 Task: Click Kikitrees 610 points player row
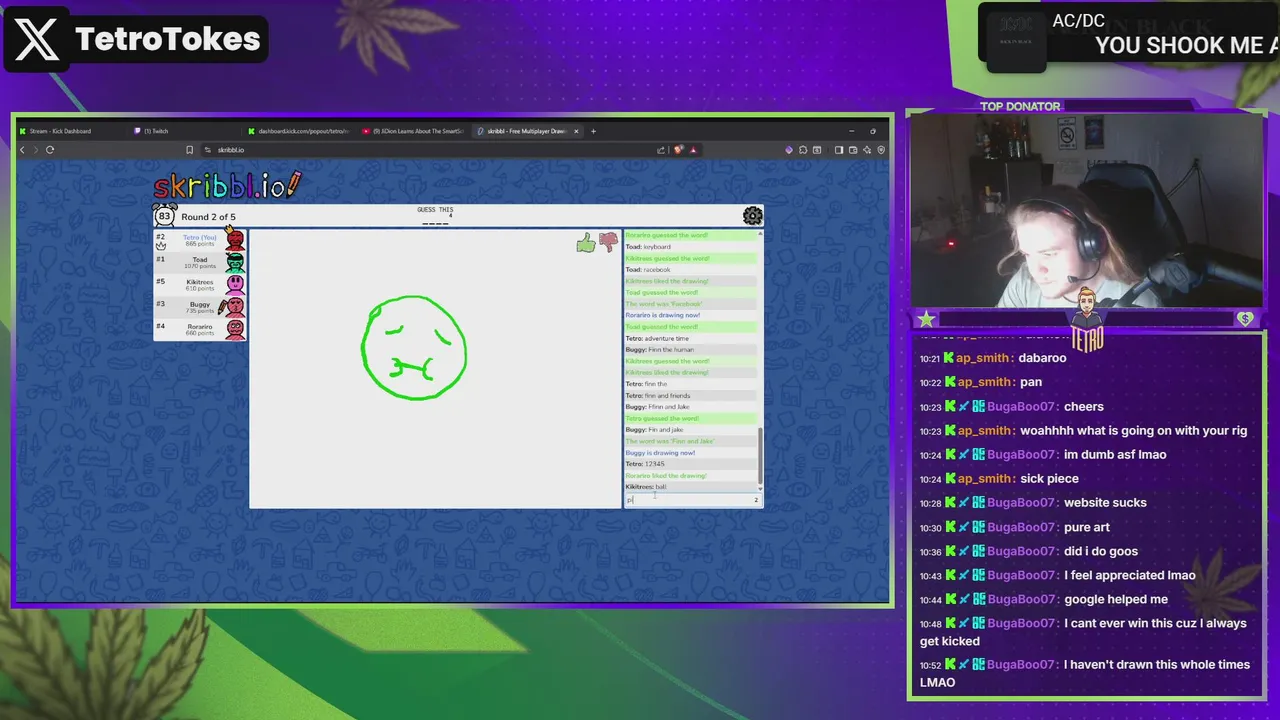200,285
